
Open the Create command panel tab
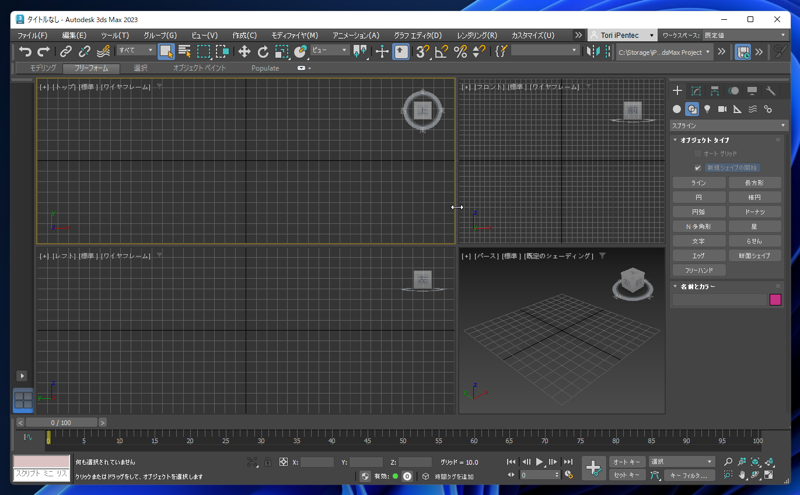pyautogui.click(x=677, y=91)
